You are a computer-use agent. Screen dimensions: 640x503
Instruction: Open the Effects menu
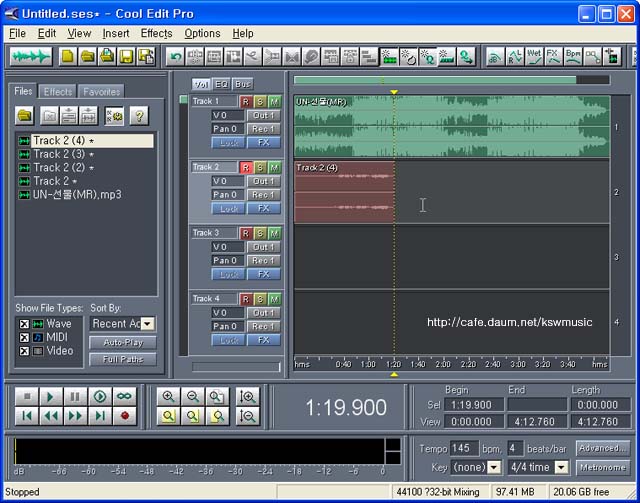[x=157, y=33]
